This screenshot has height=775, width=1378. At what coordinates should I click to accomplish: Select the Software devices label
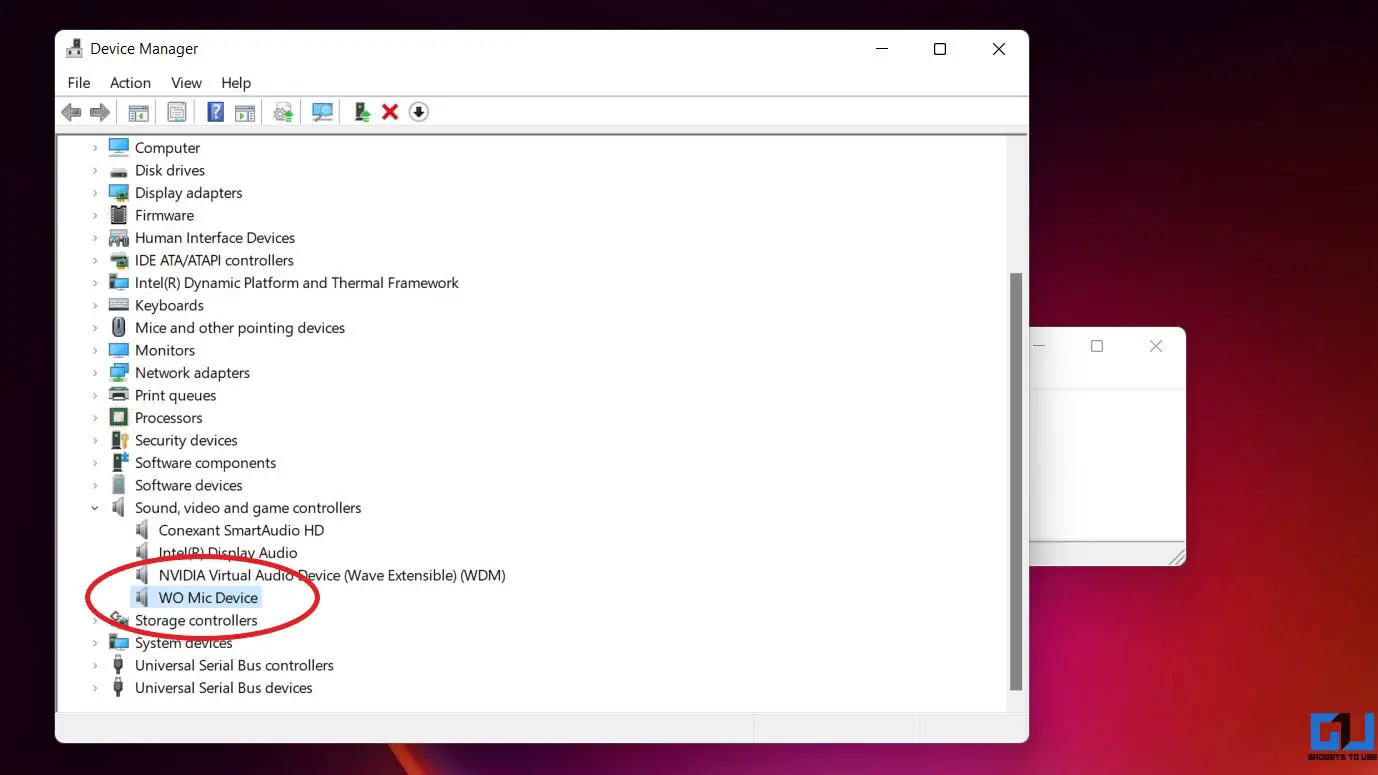(189, 485)
